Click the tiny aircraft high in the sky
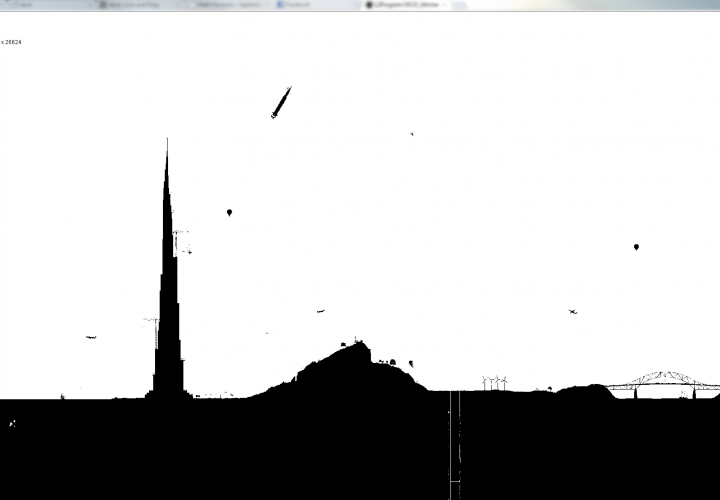 (x=411, y=133)
